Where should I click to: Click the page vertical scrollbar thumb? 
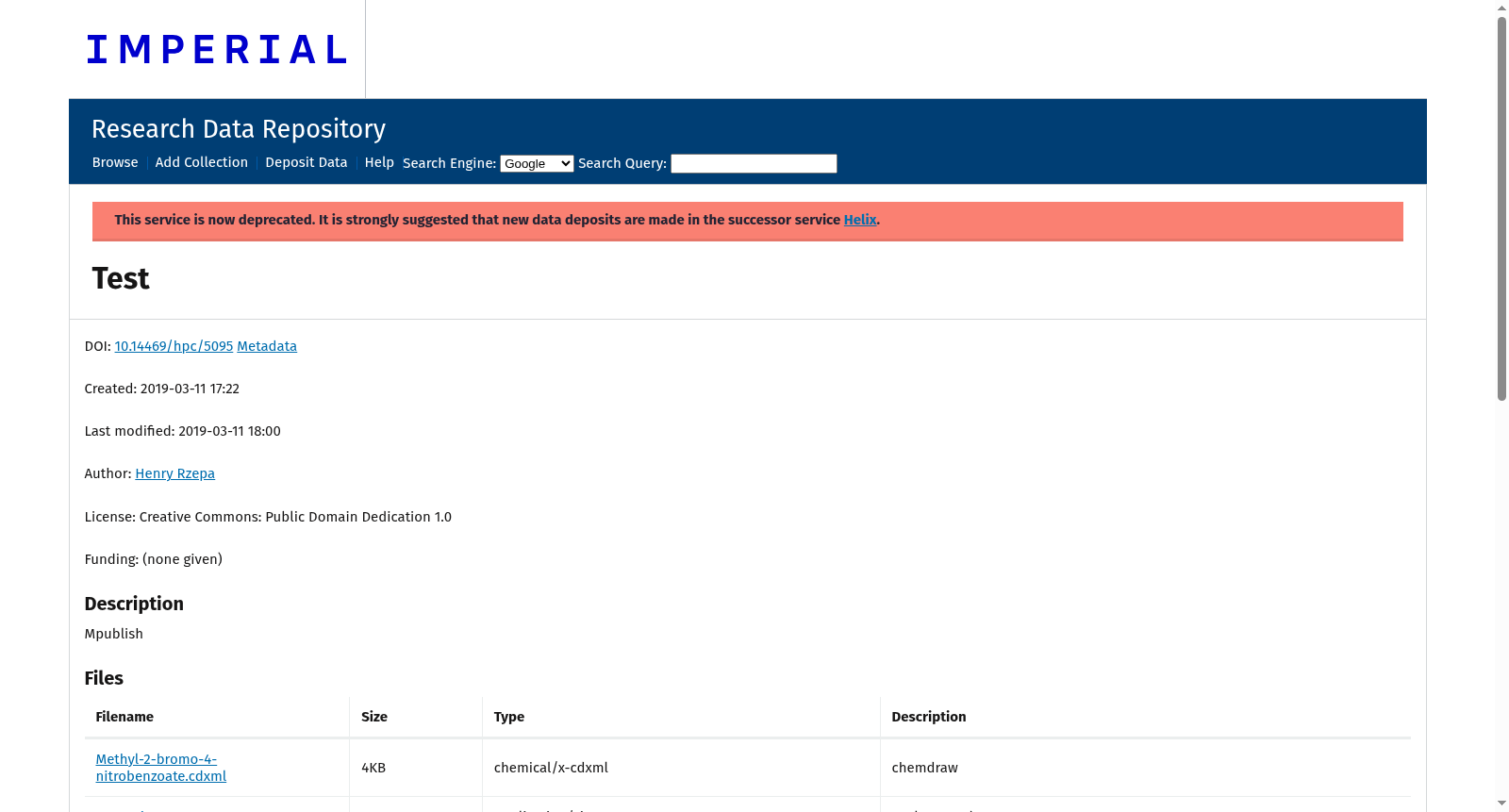click(1502, 207)
